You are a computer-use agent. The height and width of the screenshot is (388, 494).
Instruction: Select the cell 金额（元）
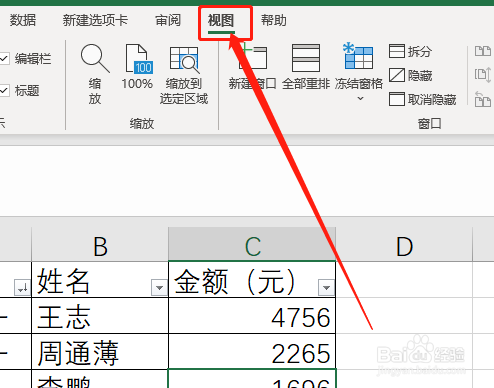coord(252,280)
